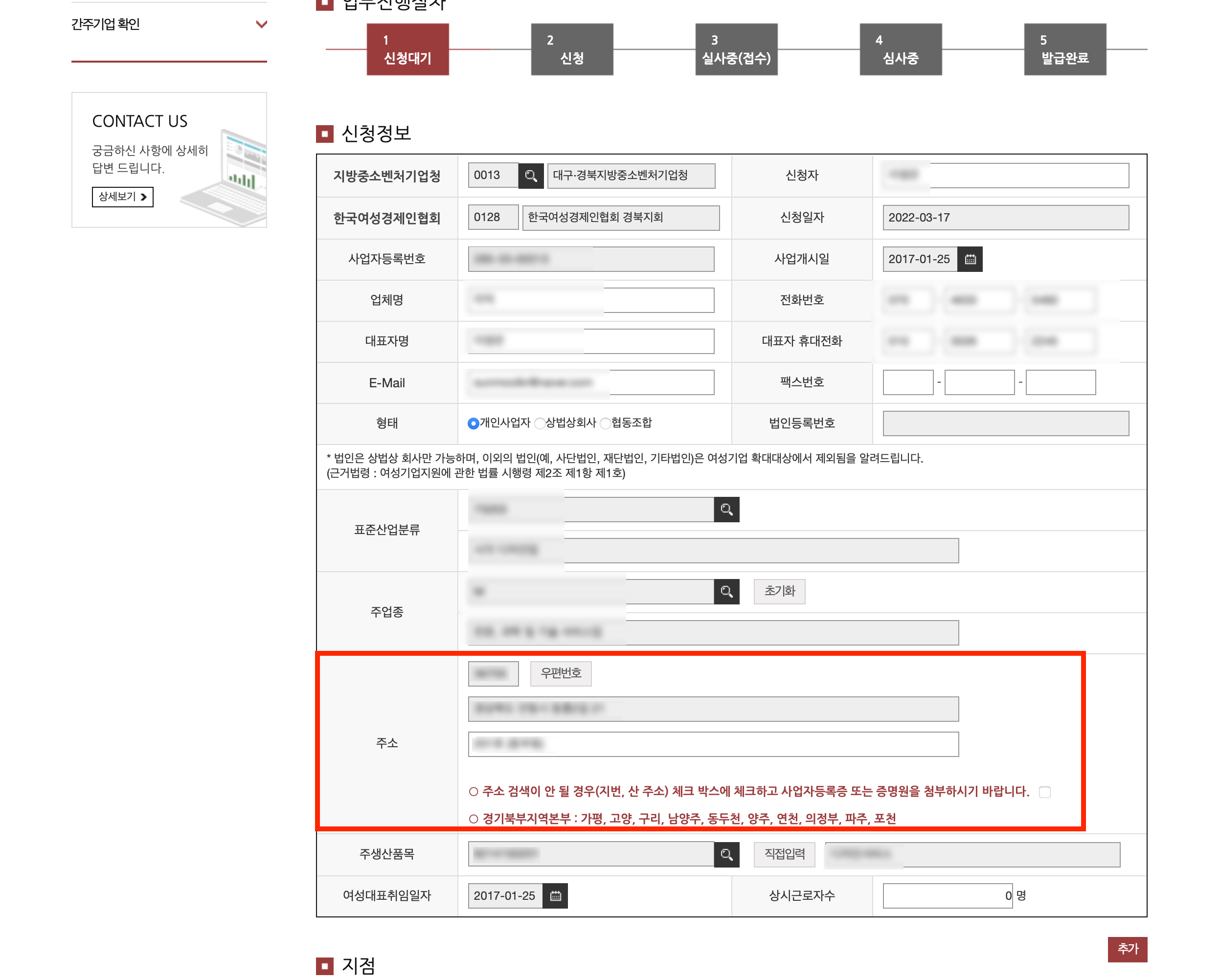Open the 사업개시일 calendar picker
The image size is (1220, 980).
click(970, 259)
